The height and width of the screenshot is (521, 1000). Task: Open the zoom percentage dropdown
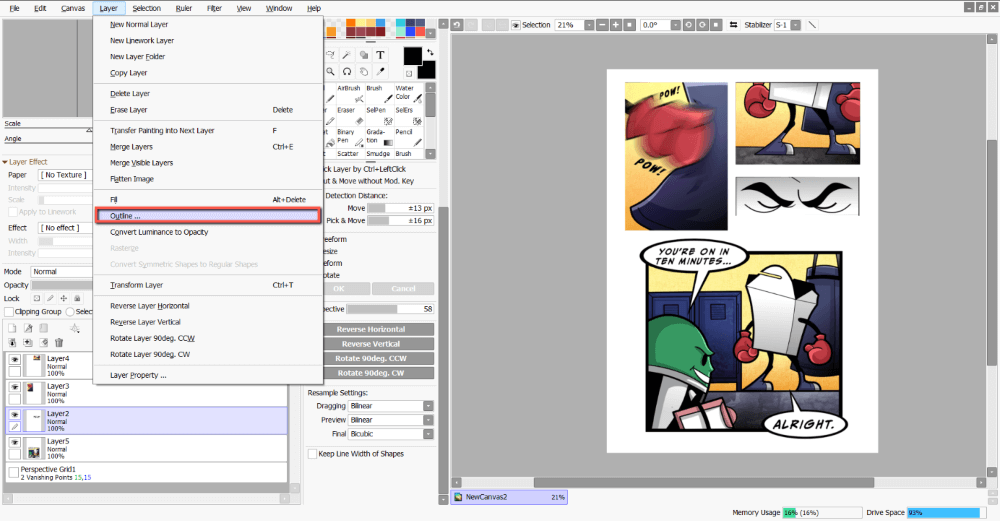[x=589, y=25]
